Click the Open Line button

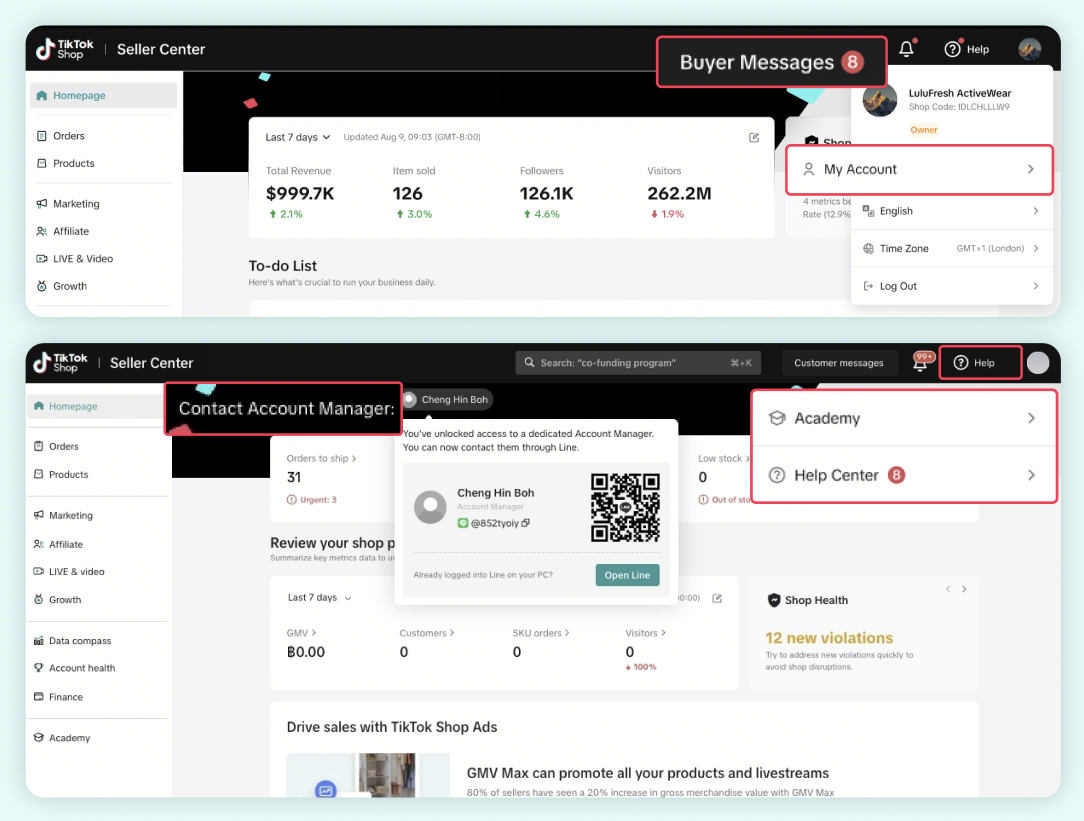click(627, 575)
